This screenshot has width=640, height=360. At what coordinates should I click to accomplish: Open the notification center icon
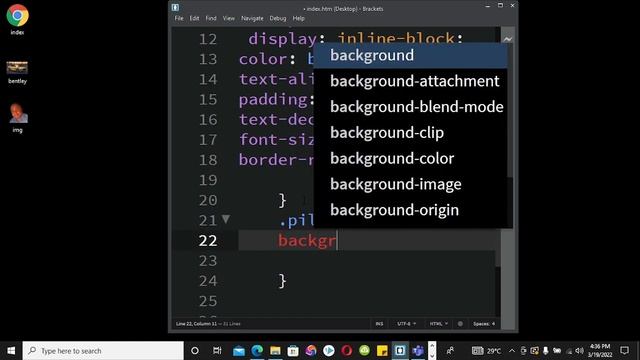tap(624, 351)
